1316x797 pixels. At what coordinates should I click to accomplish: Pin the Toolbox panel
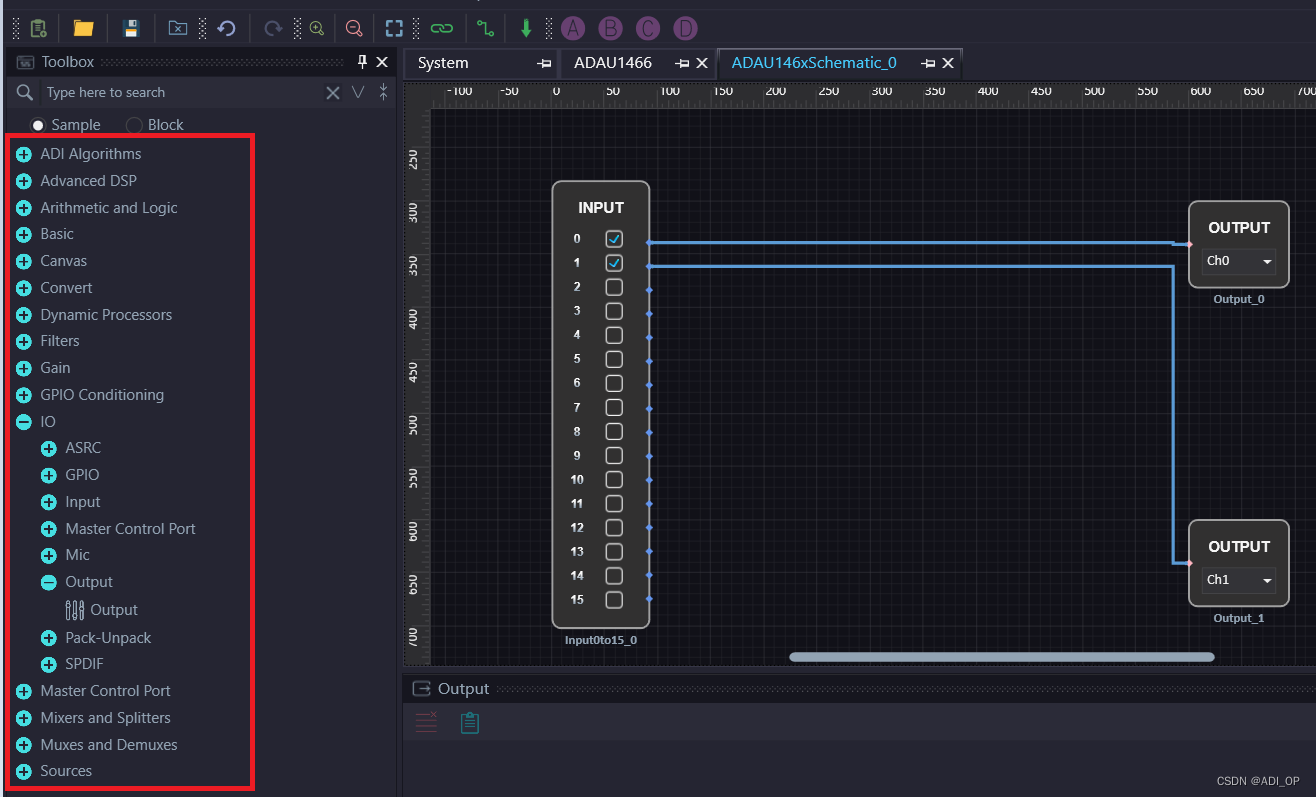[362, 62]
